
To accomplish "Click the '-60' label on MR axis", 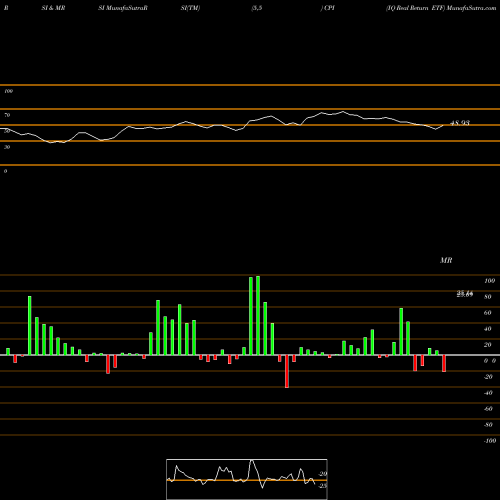I will click(x=488, y=409).
